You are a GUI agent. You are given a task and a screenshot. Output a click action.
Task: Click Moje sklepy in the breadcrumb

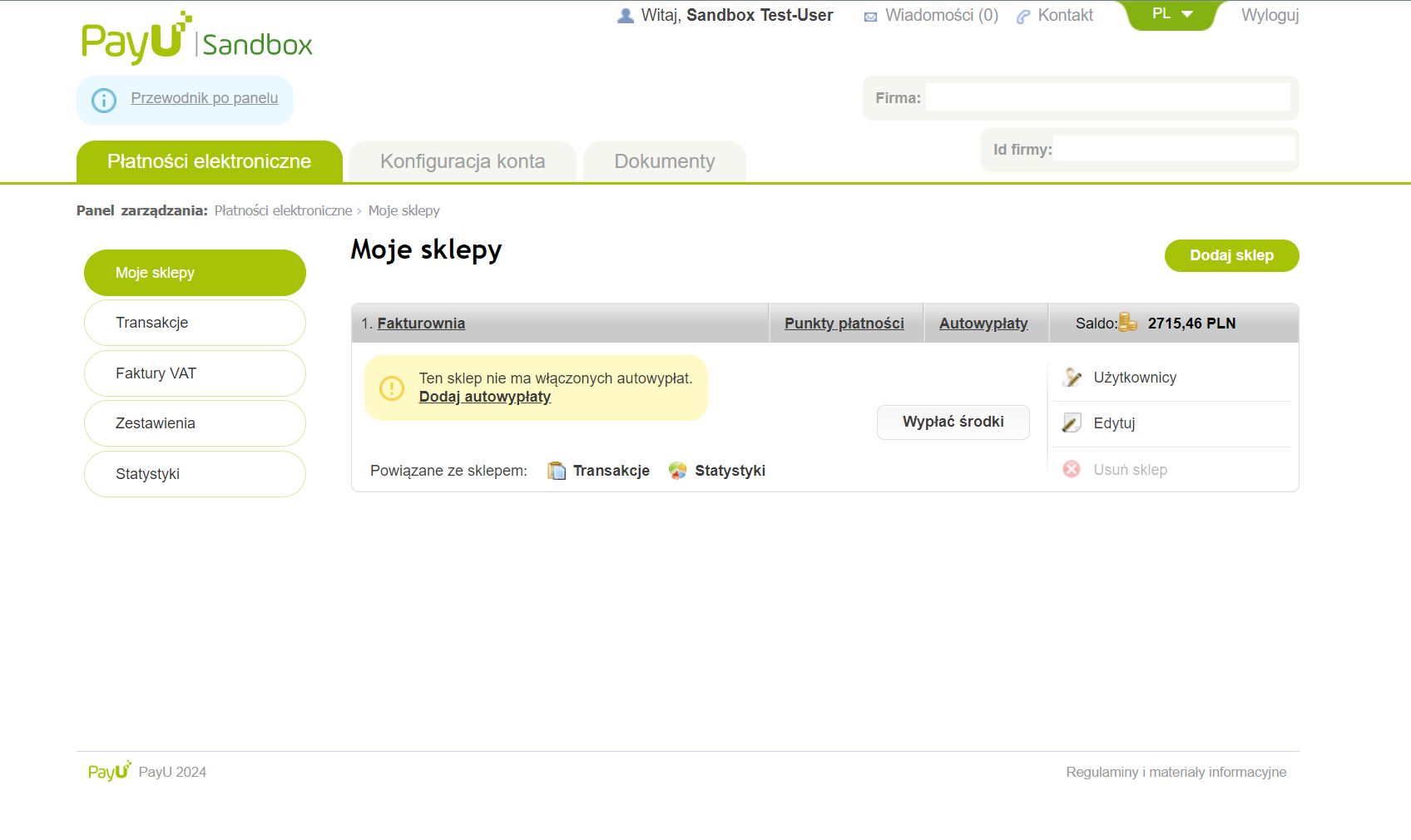click(404, 210)
